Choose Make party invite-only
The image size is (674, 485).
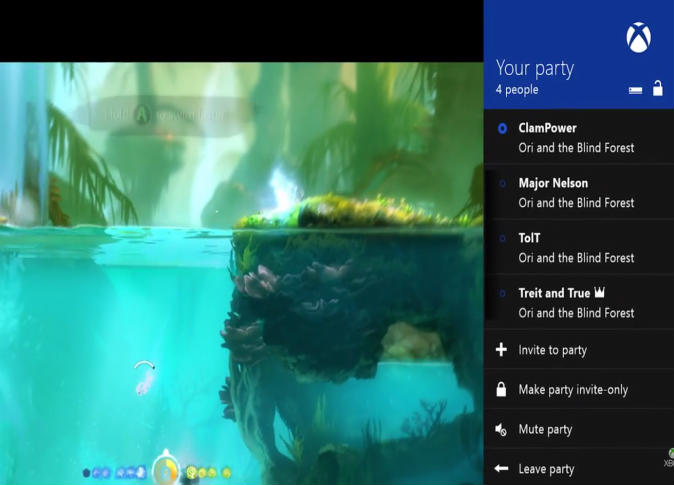pos(579,389)
